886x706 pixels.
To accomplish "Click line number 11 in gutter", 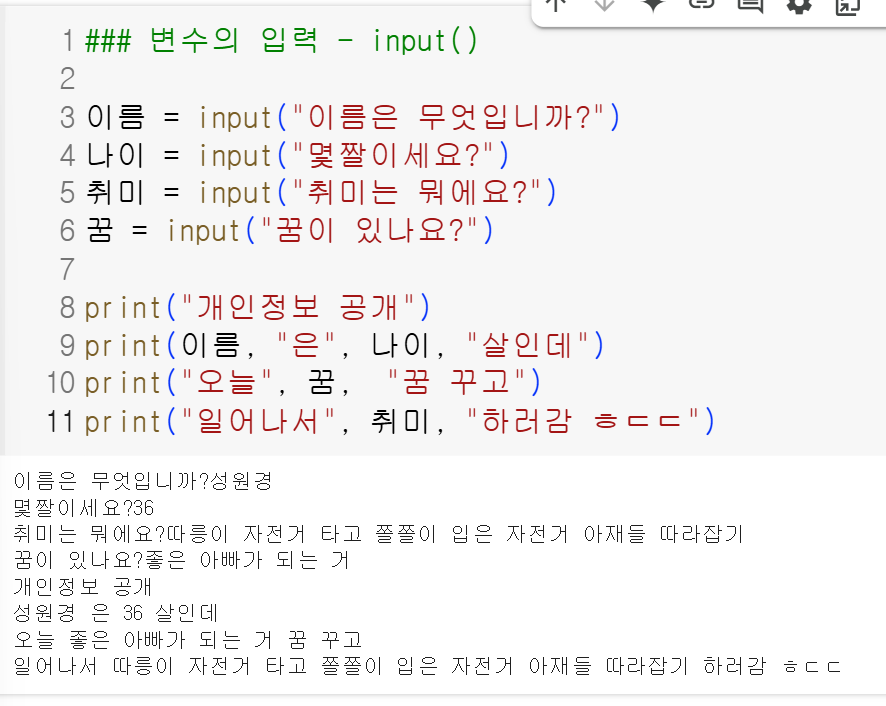I will coord(60,422).
